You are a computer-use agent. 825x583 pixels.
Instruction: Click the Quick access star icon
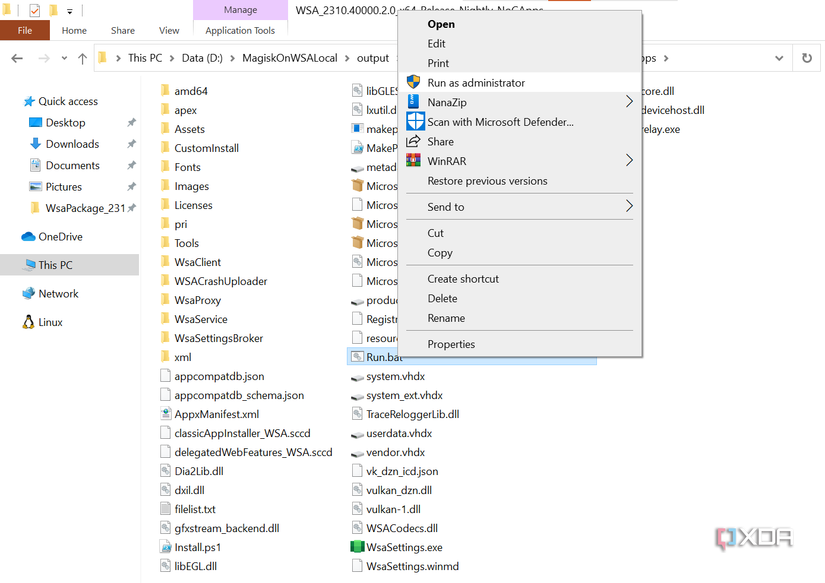[x=29, y=101]
